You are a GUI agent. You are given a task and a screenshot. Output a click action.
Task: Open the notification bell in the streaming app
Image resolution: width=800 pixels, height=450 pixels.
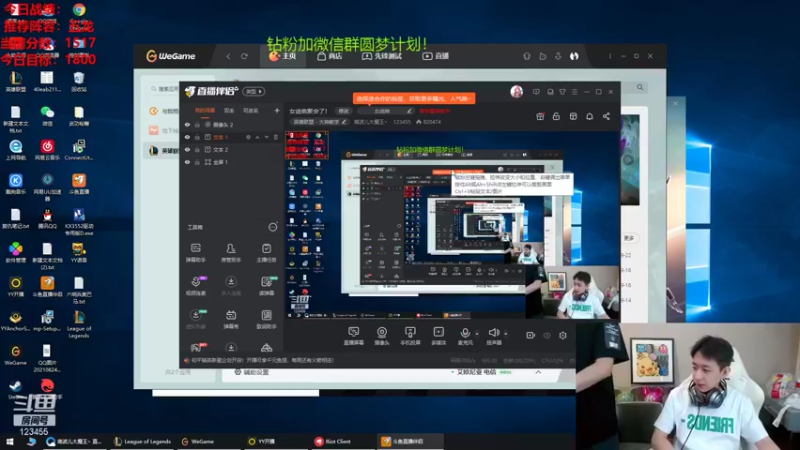[589, 116]
